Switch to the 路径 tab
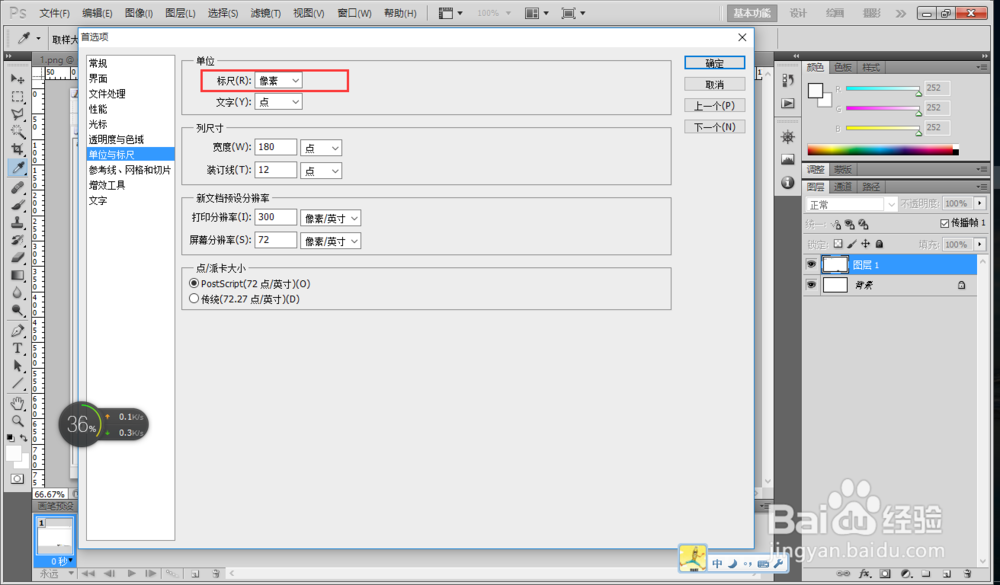Image resolution: width=1000 pixels, height=585 pixels. 871,186
